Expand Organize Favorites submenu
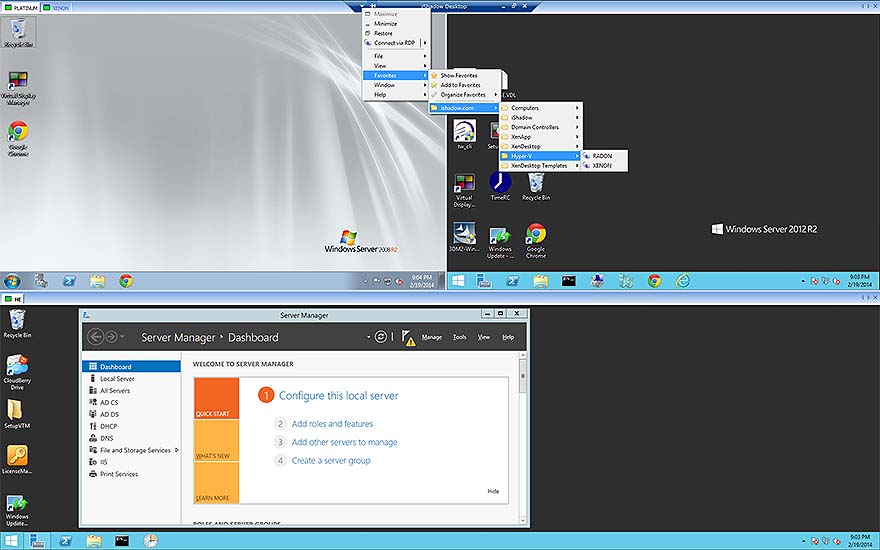Image resolution: width=880 pixels, height=550 pixels. point(465,94)
